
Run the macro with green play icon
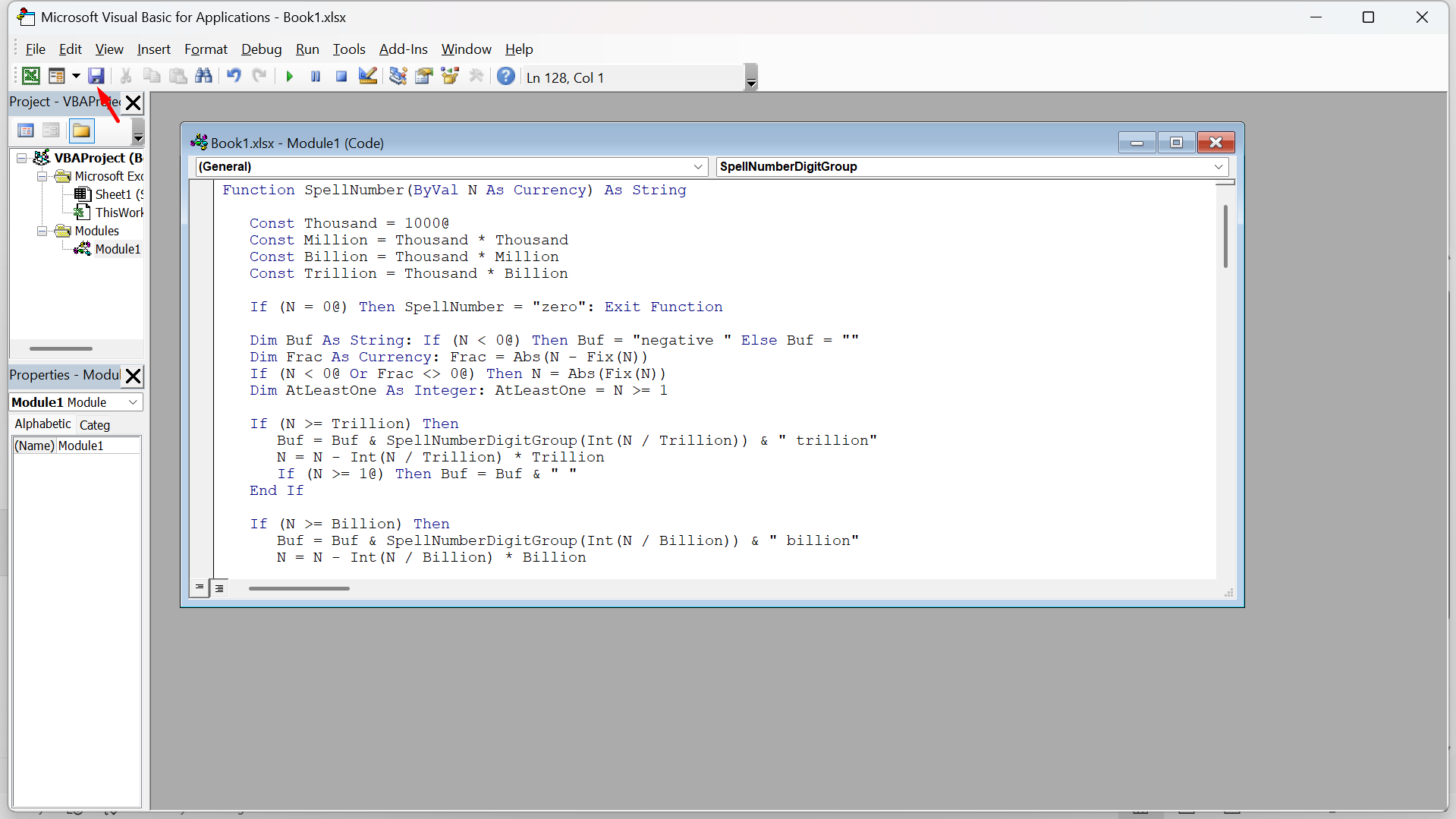coord(289,76)
